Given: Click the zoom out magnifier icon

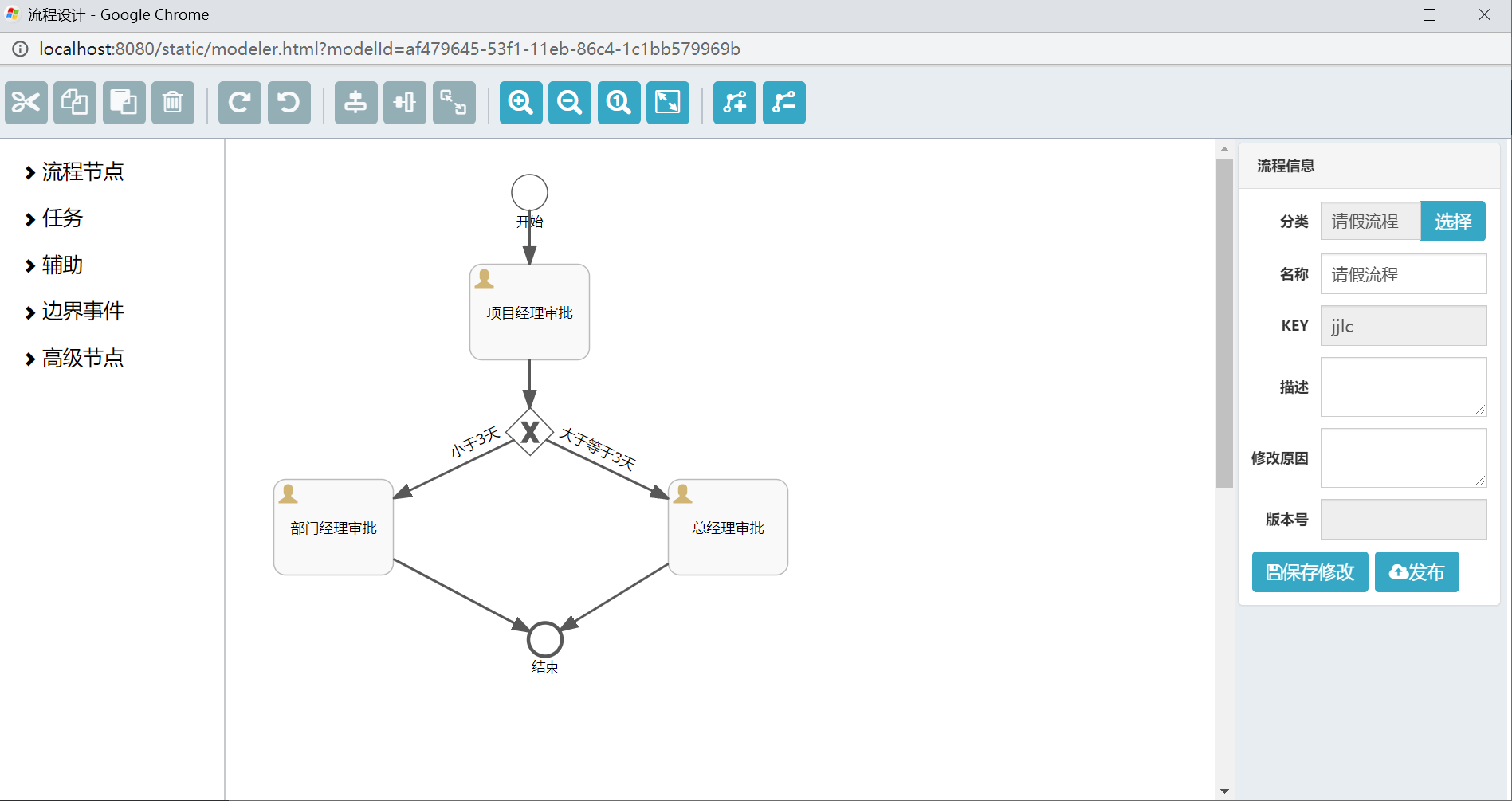Looking at the screenshot, I should point(570,103).
